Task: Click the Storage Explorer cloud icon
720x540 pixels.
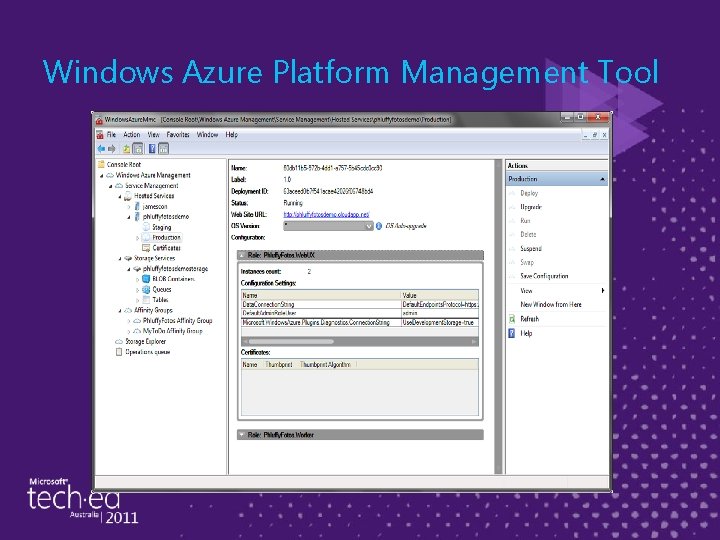Action: pyautogui.click(x=119, y=342)
